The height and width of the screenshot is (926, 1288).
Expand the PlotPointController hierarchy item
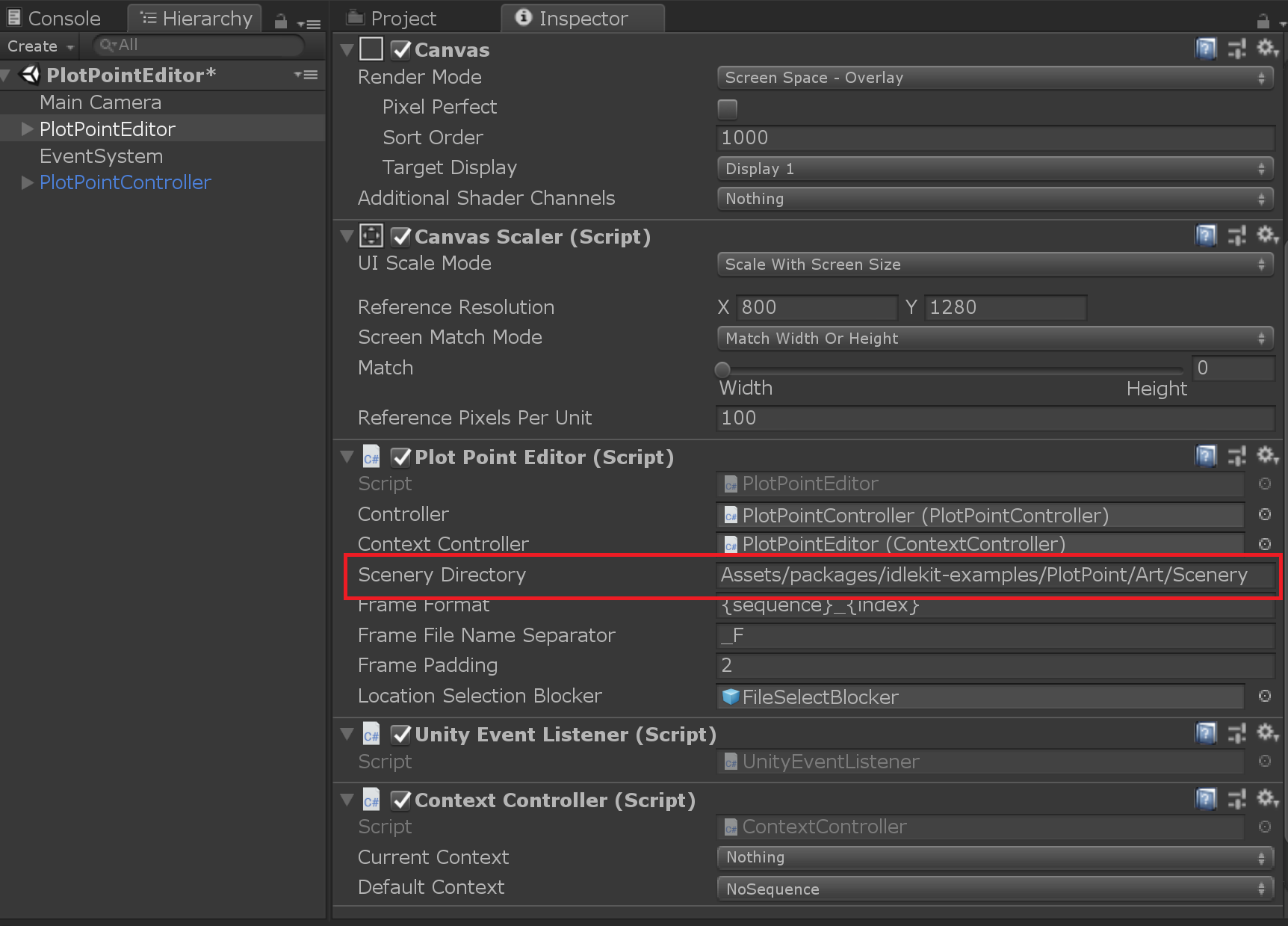(x=27, y=182)
